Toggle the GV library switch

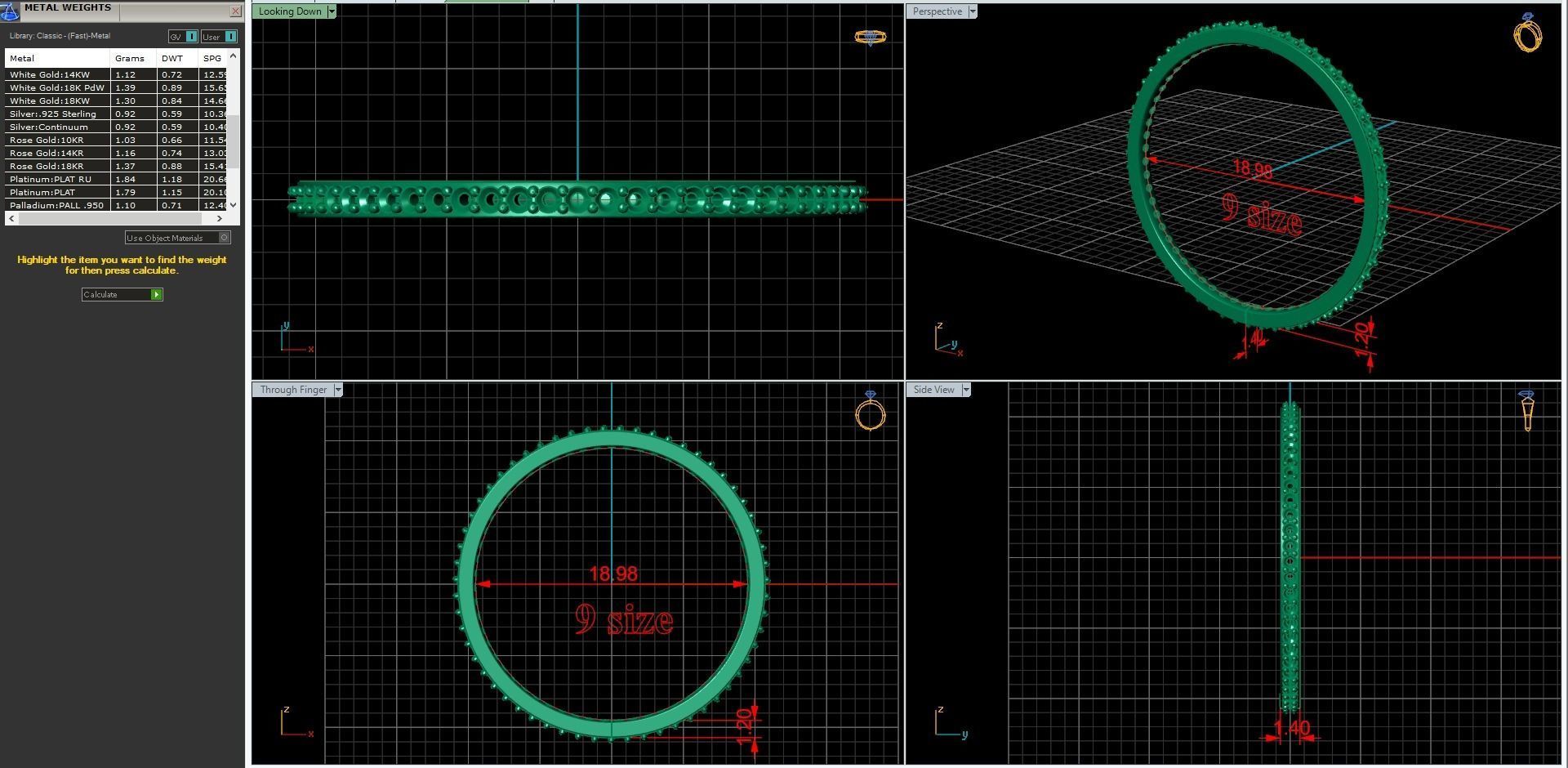(183, 37)
